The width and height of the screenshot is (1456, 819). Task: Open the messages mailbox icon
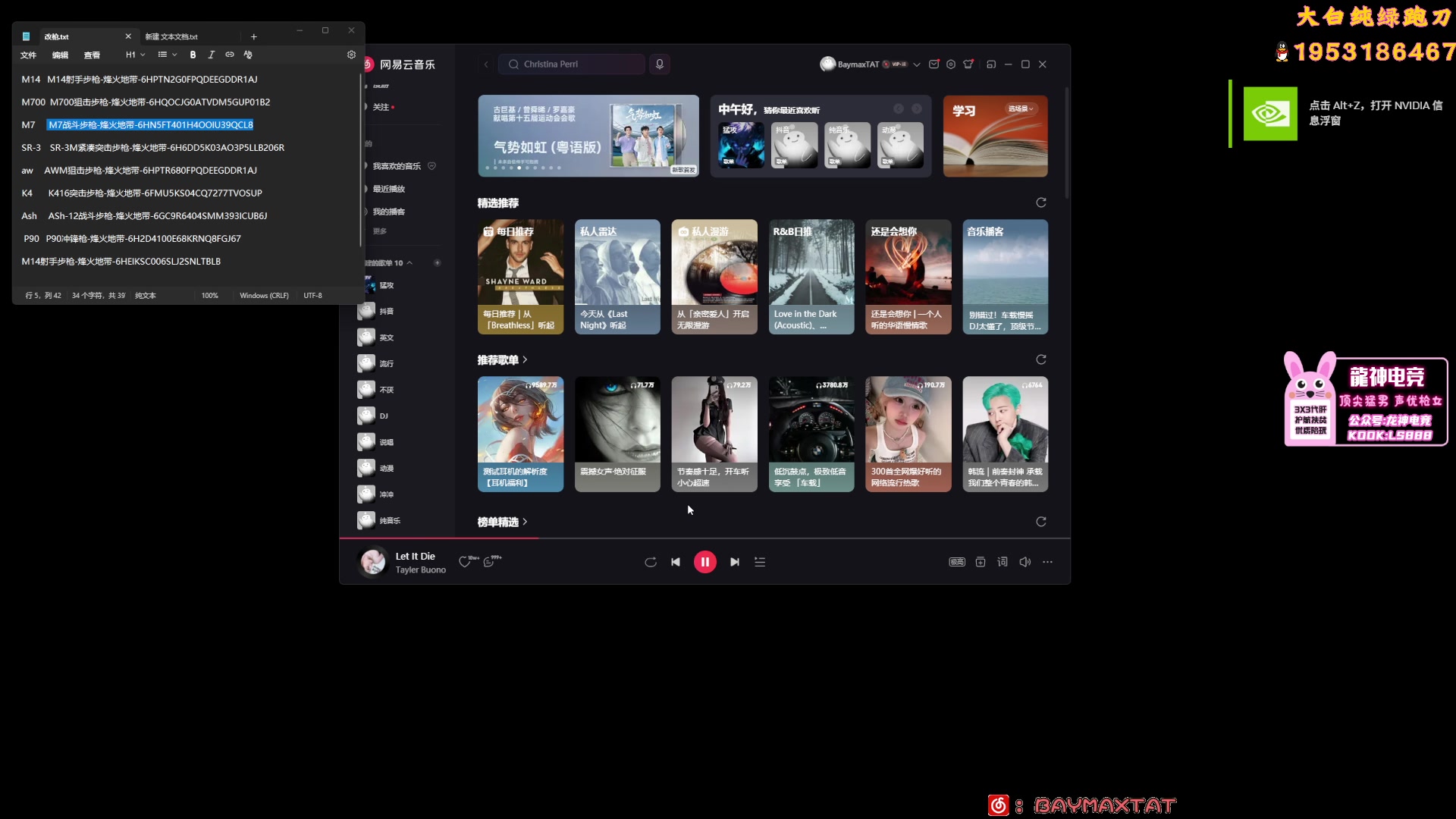pos(934,64)
